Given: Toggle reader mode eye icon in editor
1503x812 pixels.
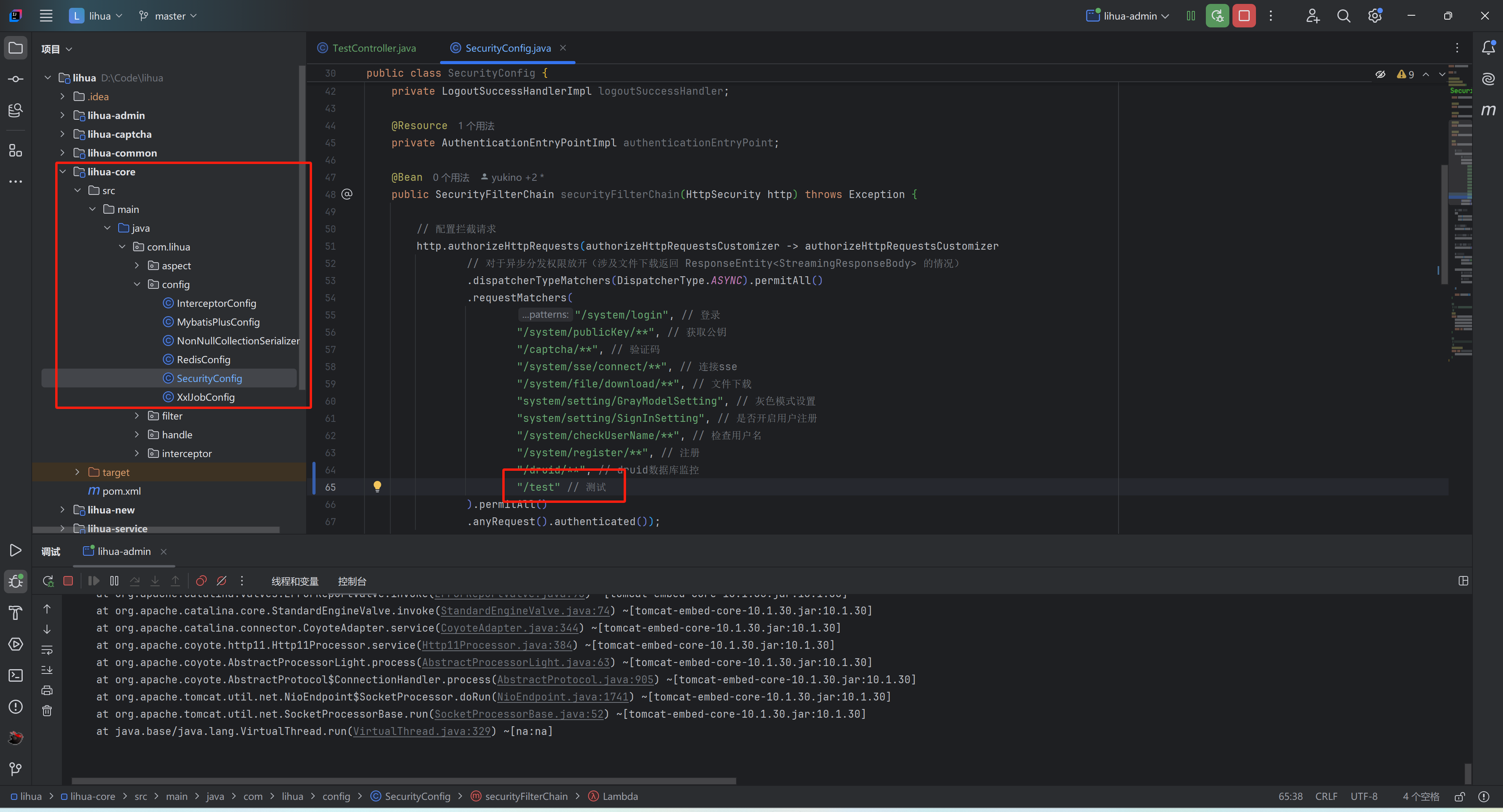Looking at the screenshot, I should point(1380,74).
